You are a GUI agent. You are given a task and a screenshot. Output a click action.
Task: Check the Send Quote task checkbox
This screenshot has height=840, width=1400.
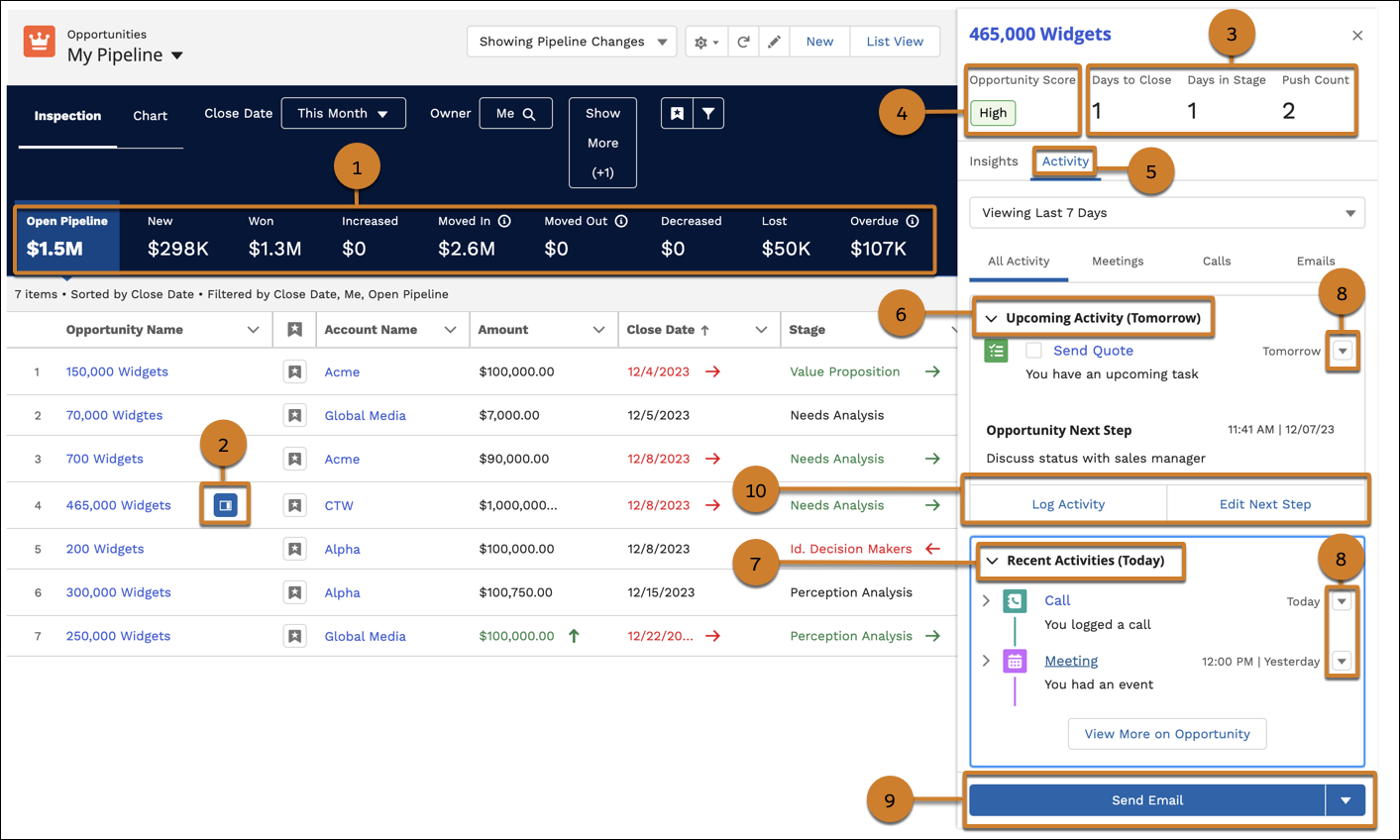[1033, 351]
